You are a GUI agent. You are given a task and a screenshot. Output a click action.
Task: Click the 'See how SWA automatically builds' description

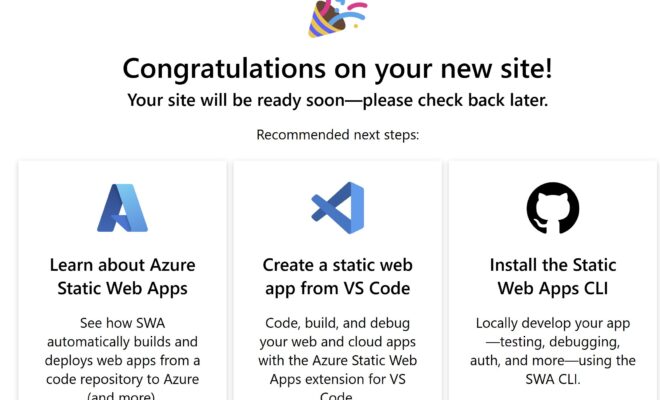tap(122, 358)
